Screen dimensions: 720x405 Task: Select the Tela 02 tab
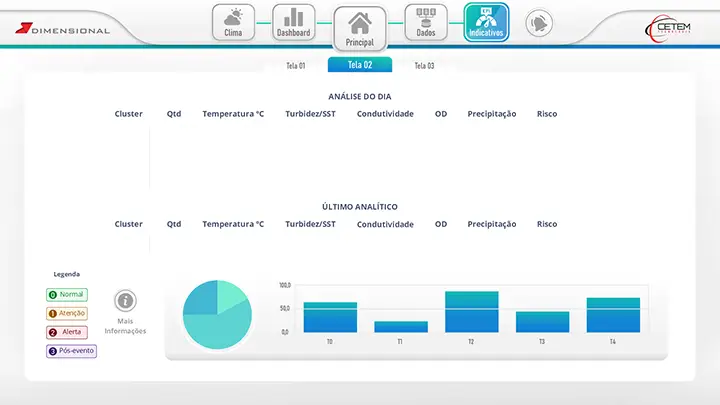(x=360, y=65)
